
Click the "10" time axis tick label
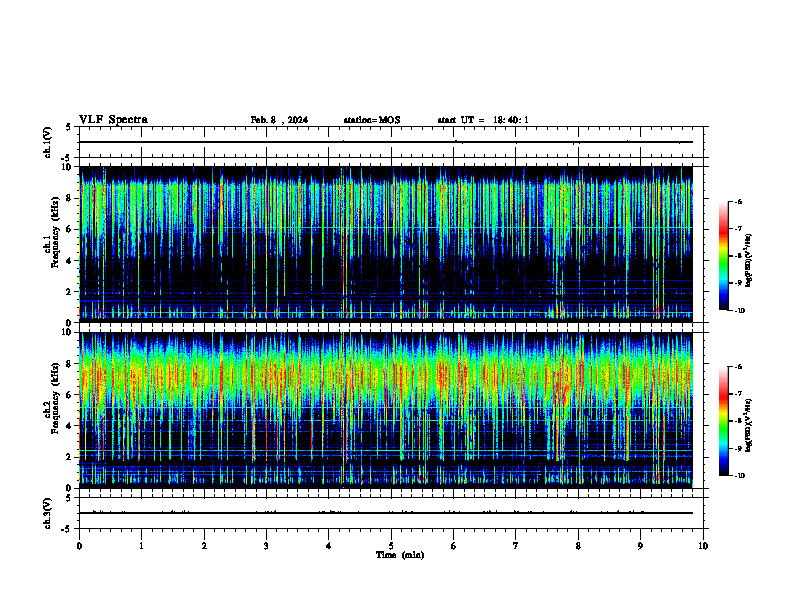coord(703,546)
